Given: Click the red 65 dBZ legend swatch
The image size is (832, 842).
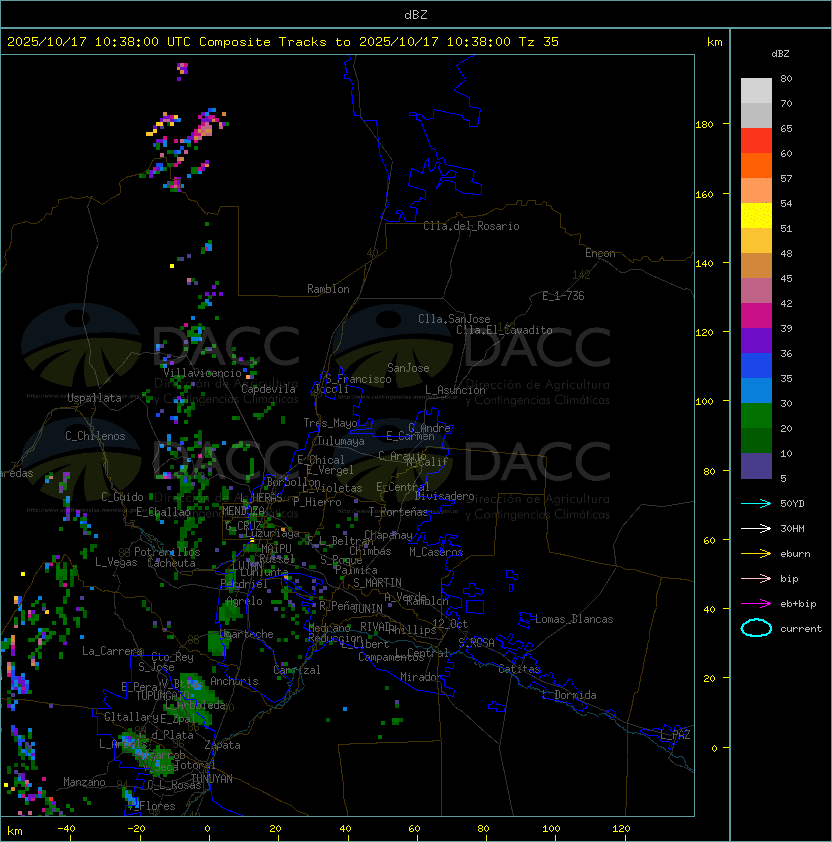Looking at the screenshot, I should pyautogui.click(x=756, y=140).
